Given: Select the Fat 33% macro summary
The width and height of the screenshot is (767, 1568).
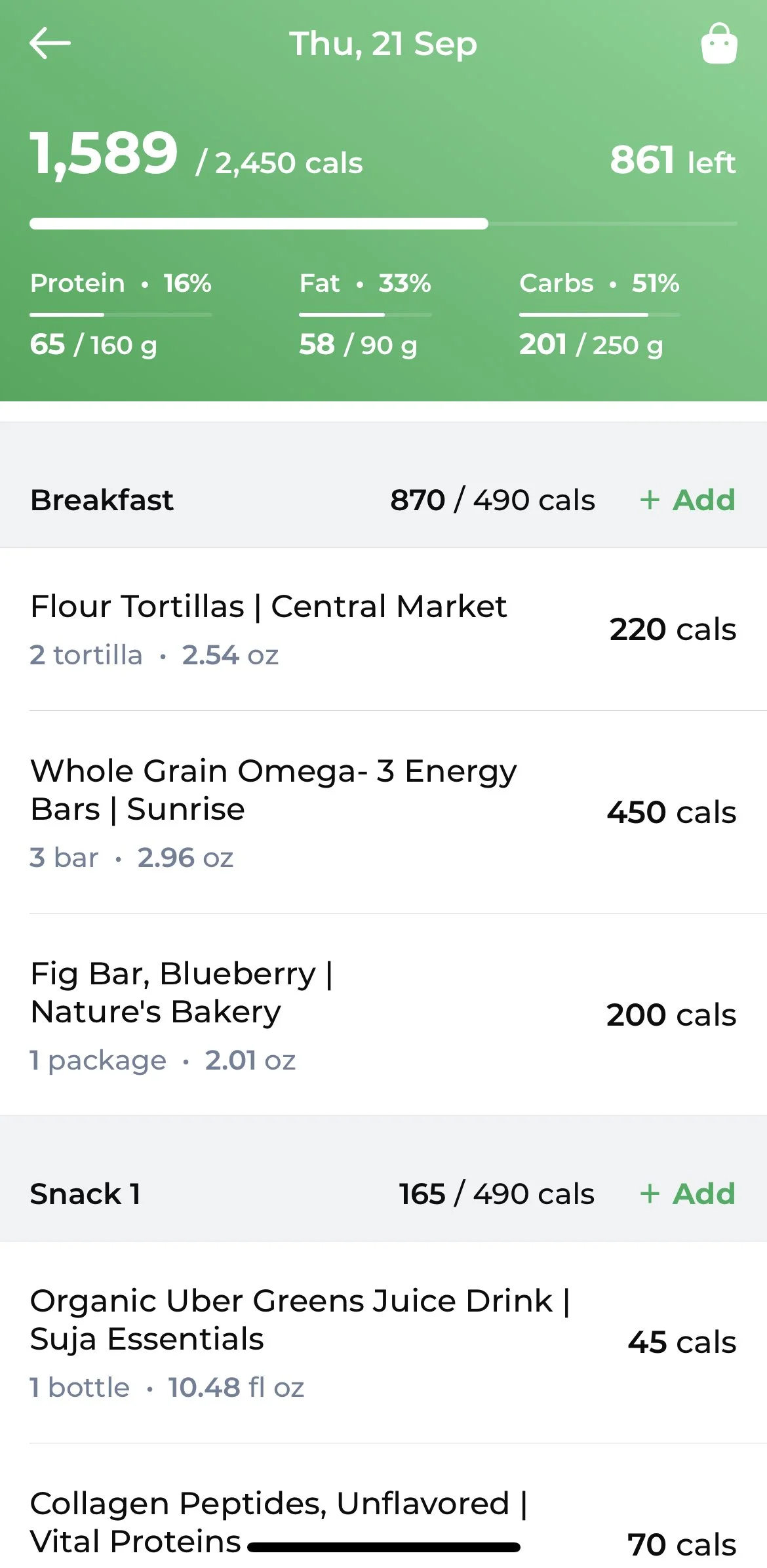Looking at the screenshot, I should pos(364,283).
